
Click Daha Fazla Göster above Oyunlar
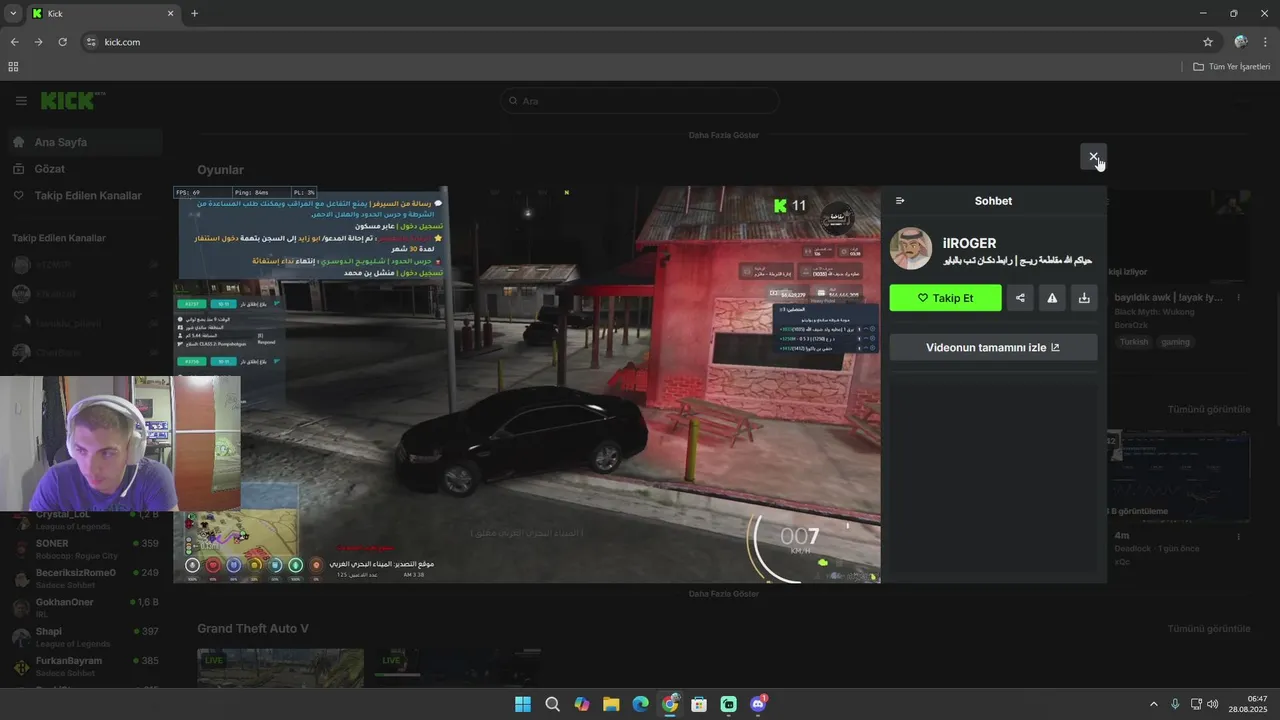(x=724, y=135)
